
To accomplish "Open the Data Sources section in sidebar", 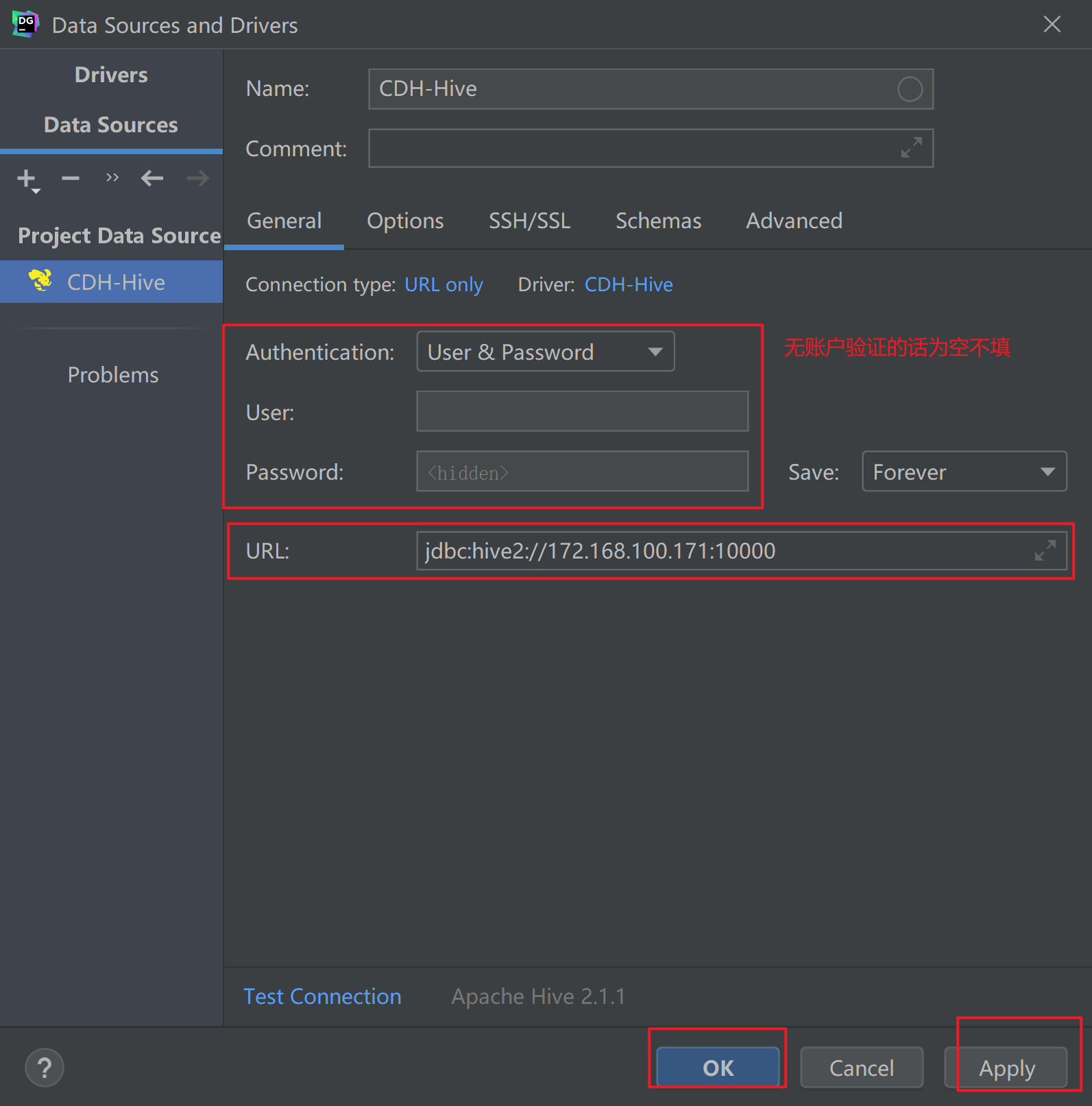I will click(111, 125).
